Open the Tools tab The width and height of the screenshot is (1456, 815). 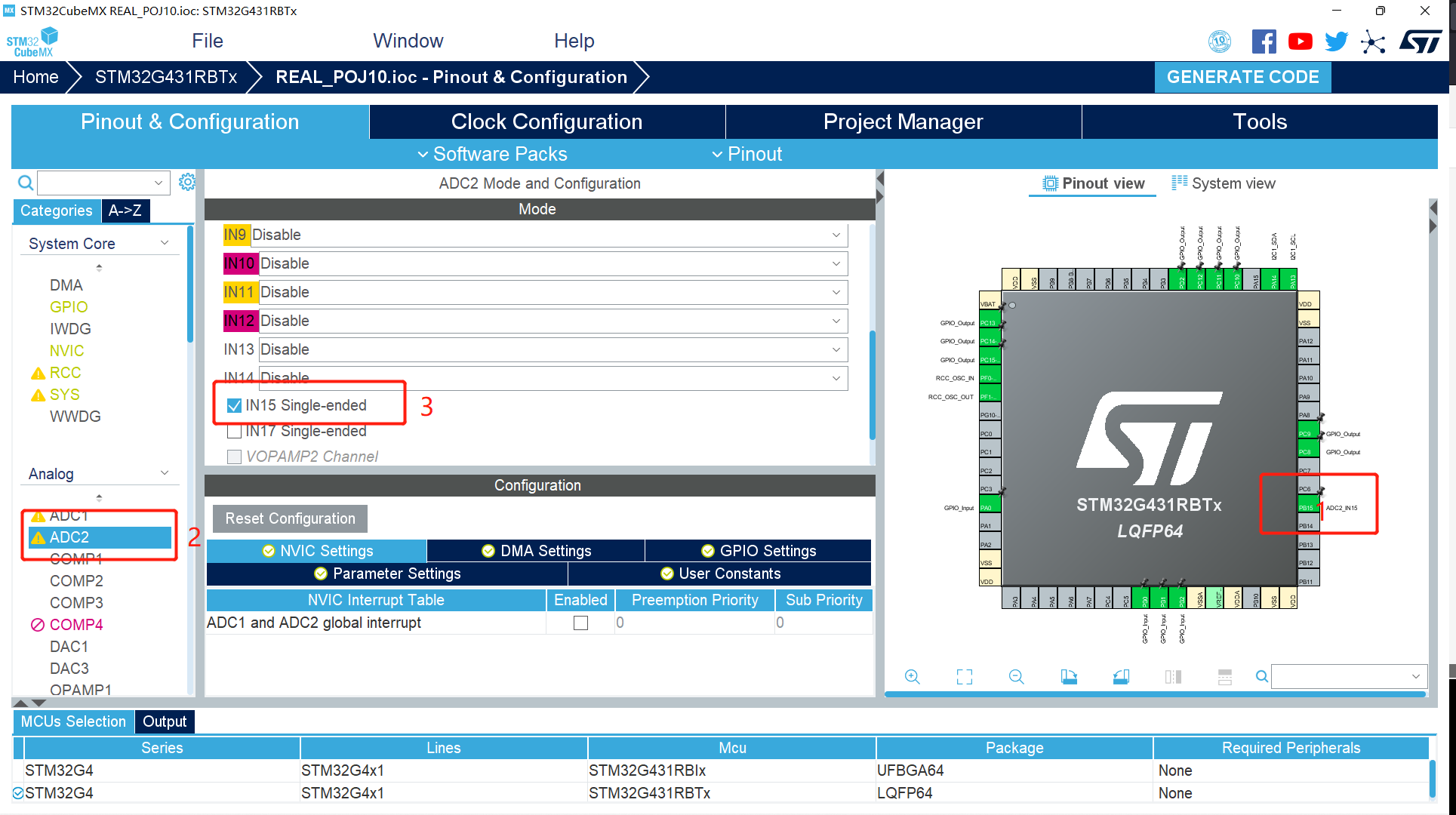1259,121
